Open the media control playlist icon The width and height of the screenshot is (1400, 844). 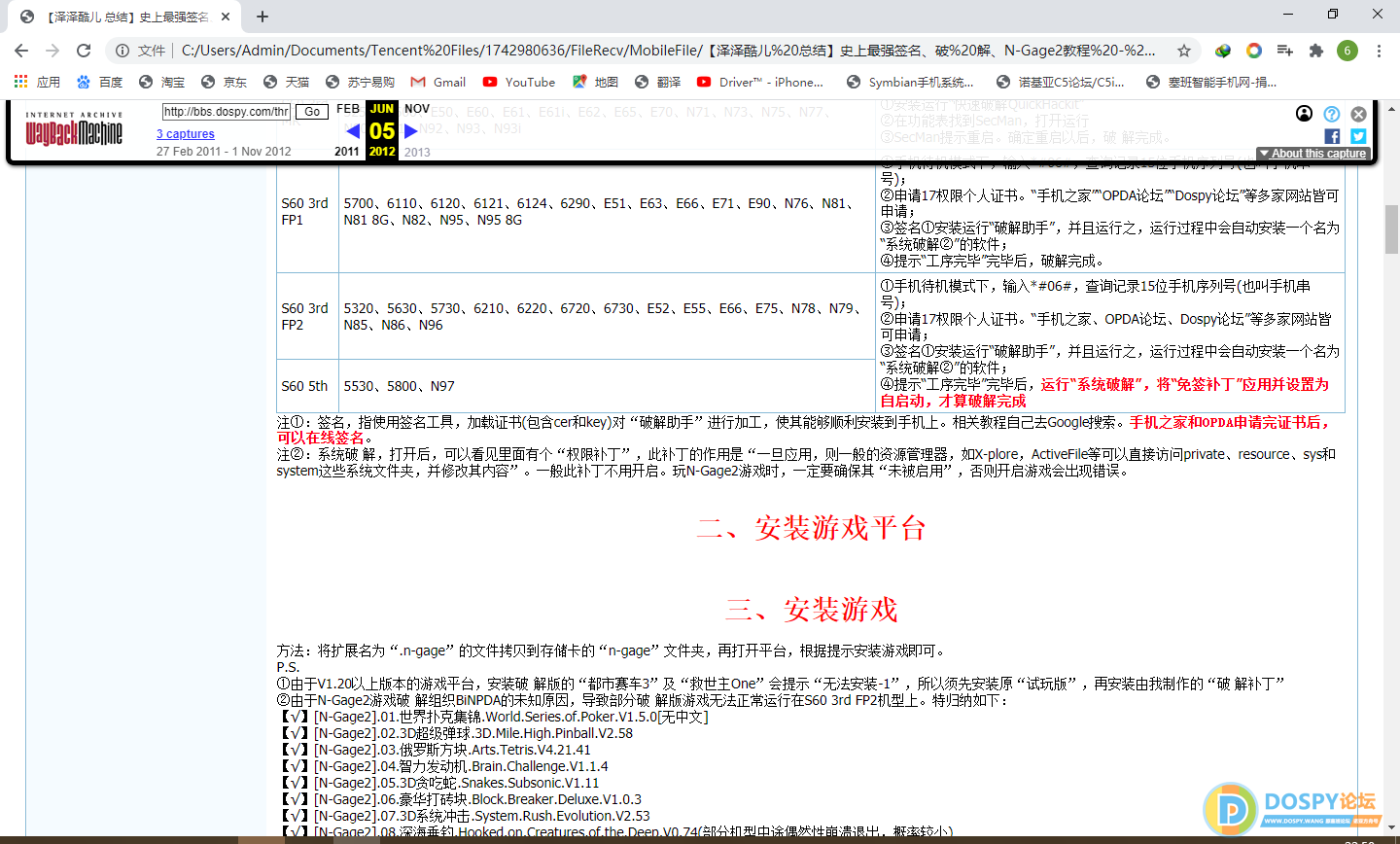click(1285, 51)
